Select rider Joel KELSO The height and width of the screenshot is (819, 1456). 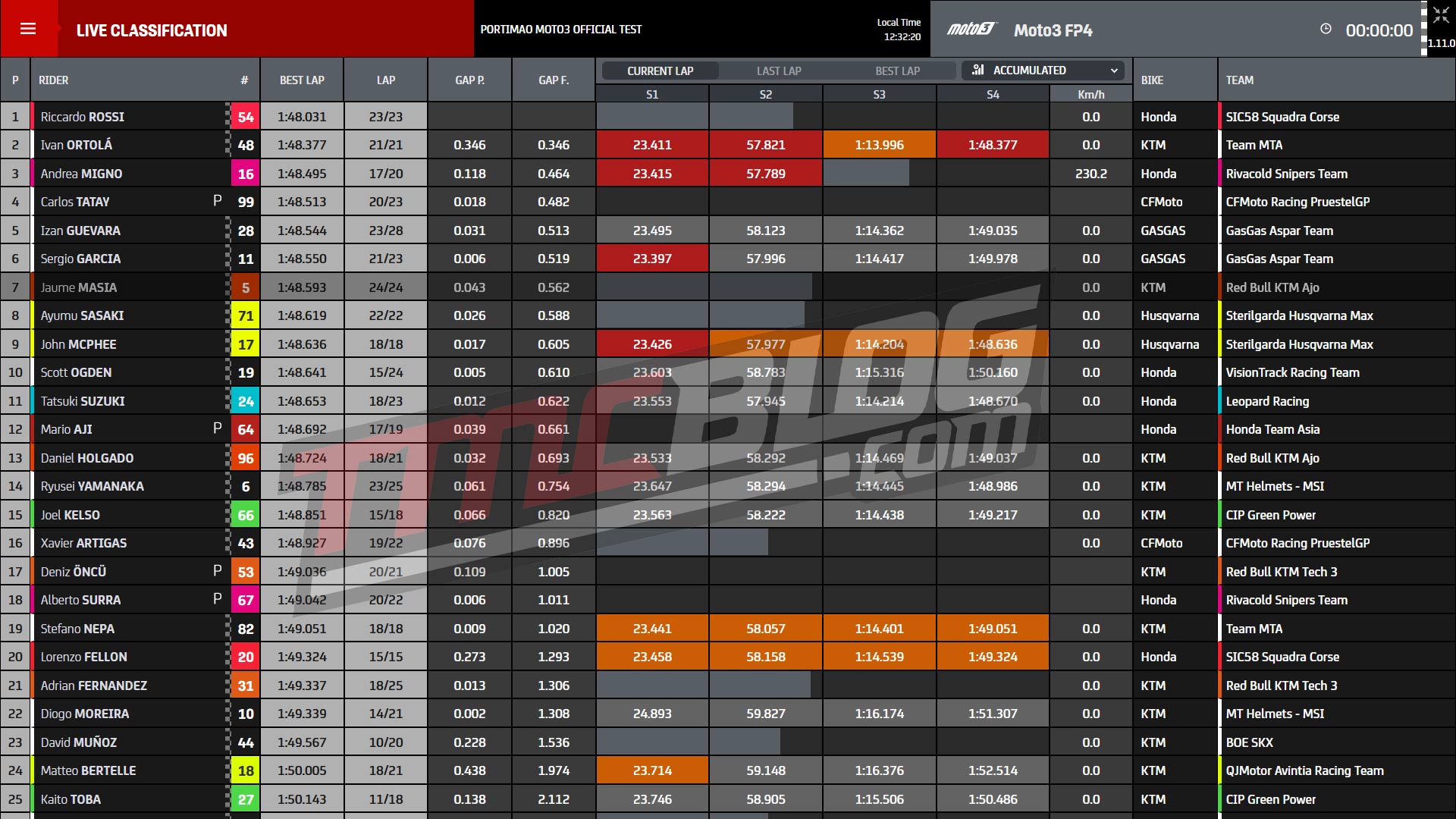tap(71, 515)
